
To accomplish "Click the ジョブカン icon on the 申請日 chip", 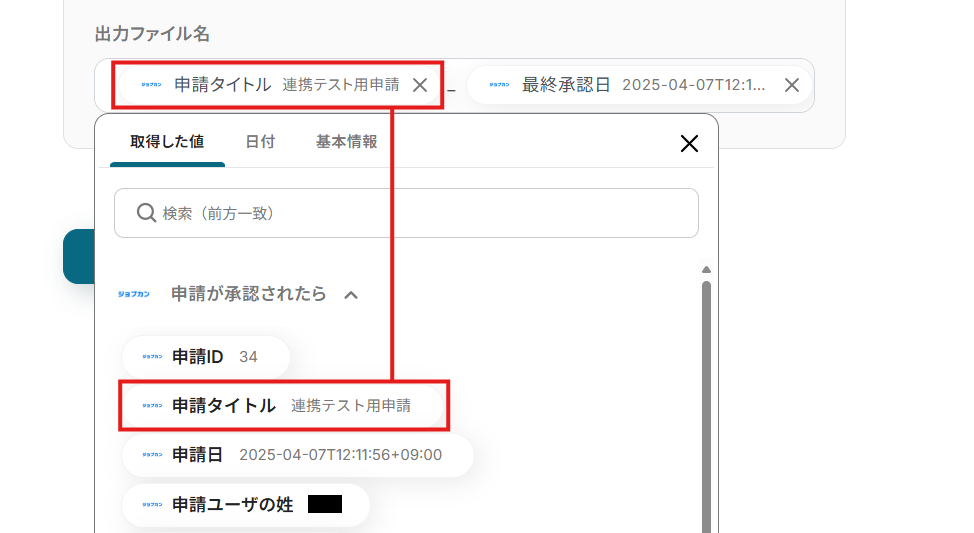I will point(152,455).
